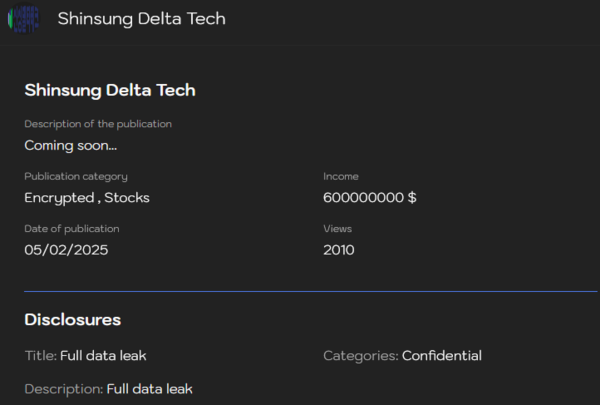Screen dimensions: 600x405
Task: Click the 'Encrypted' category tag
Action: 59,198
